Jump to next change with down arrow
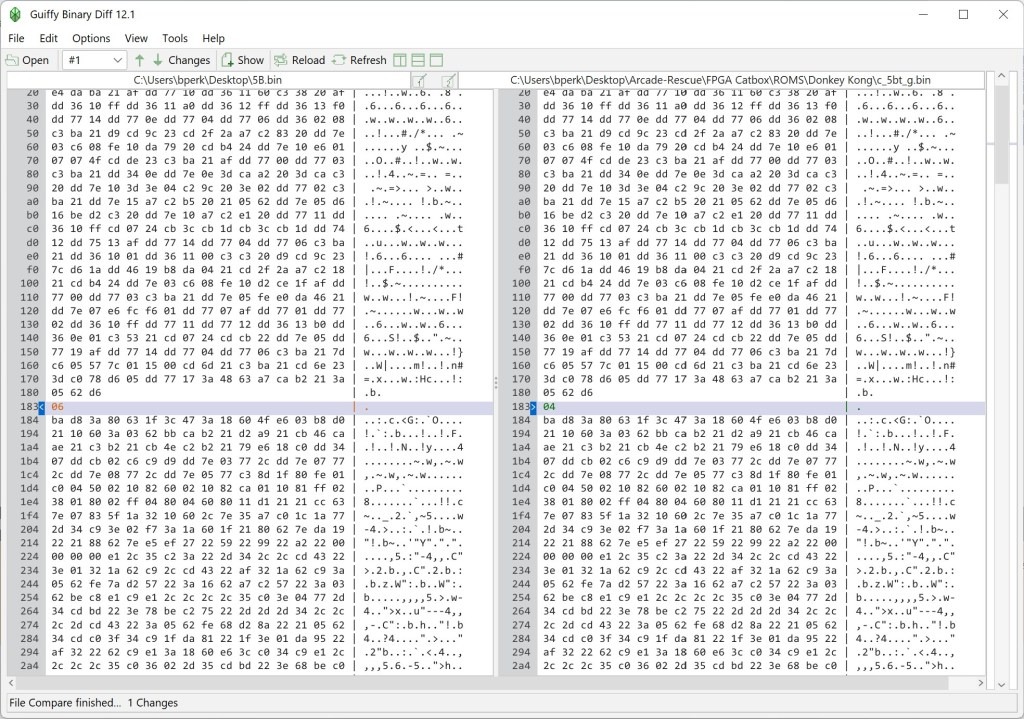 [x=157, y=60]
